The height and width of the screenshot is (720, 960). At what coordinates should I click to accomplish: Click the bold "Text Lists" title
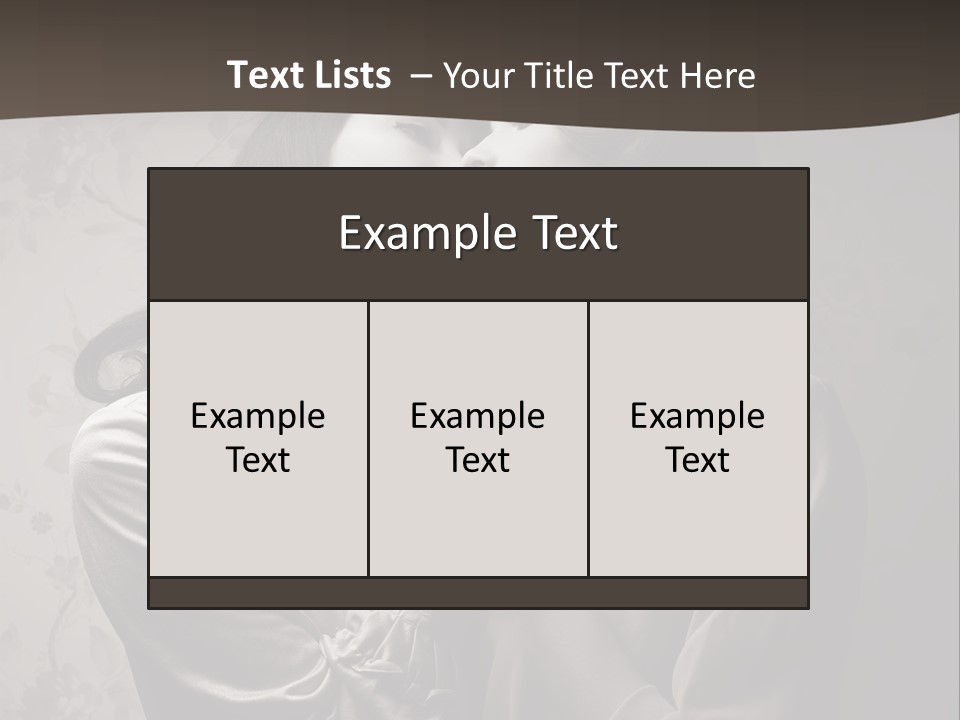pos(309,75)
